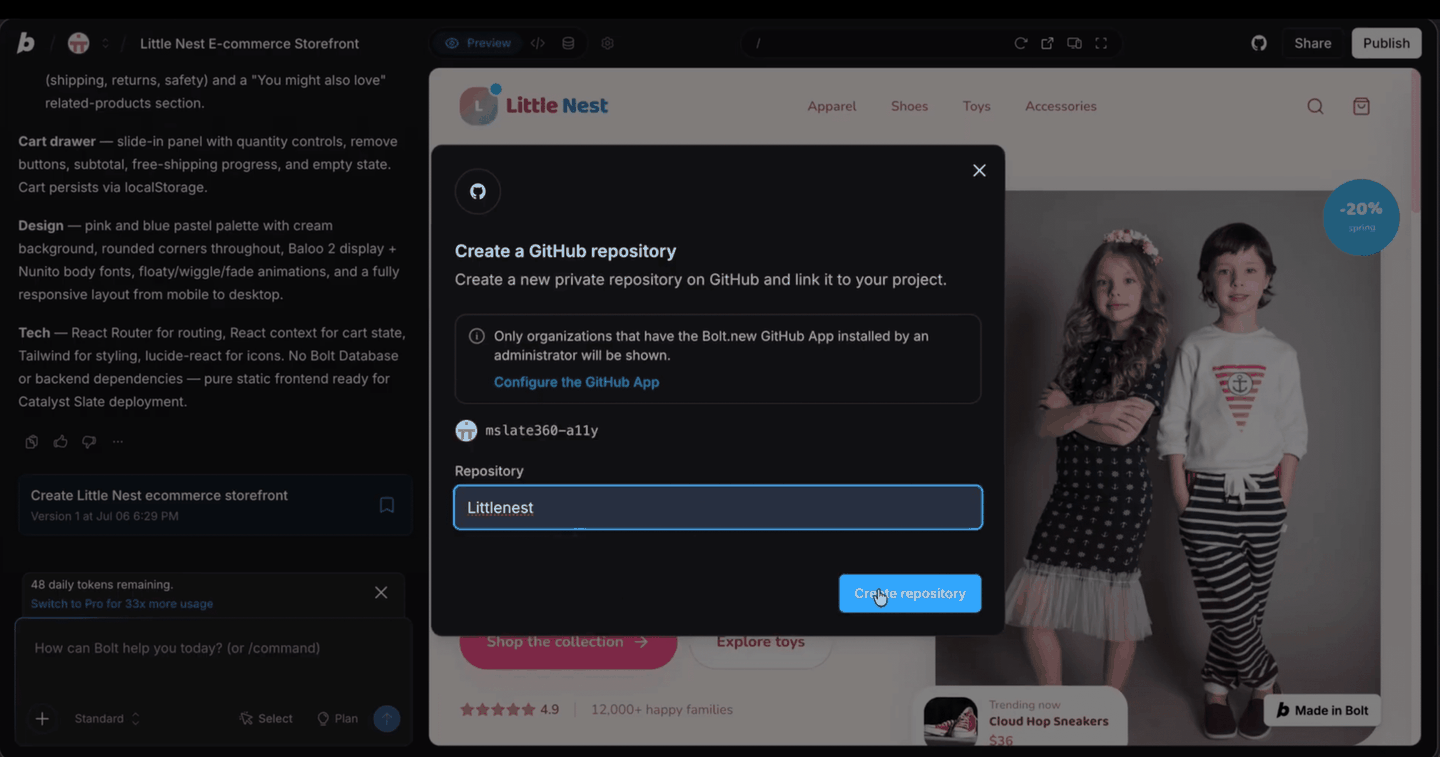This screenshot has width=1440, height=757.
Task: Click the Repository name input field
Action: coord(718,508)
